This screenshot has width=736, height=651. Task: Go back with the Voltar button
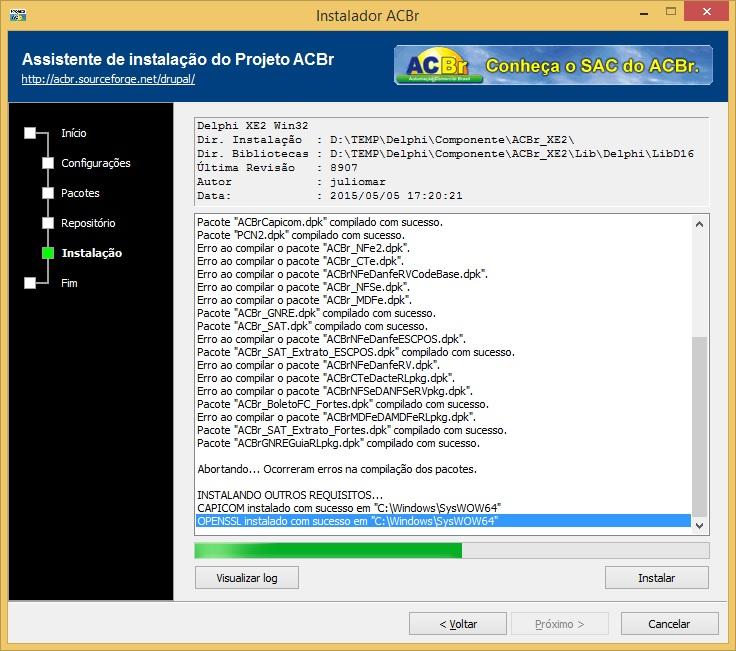458,624
